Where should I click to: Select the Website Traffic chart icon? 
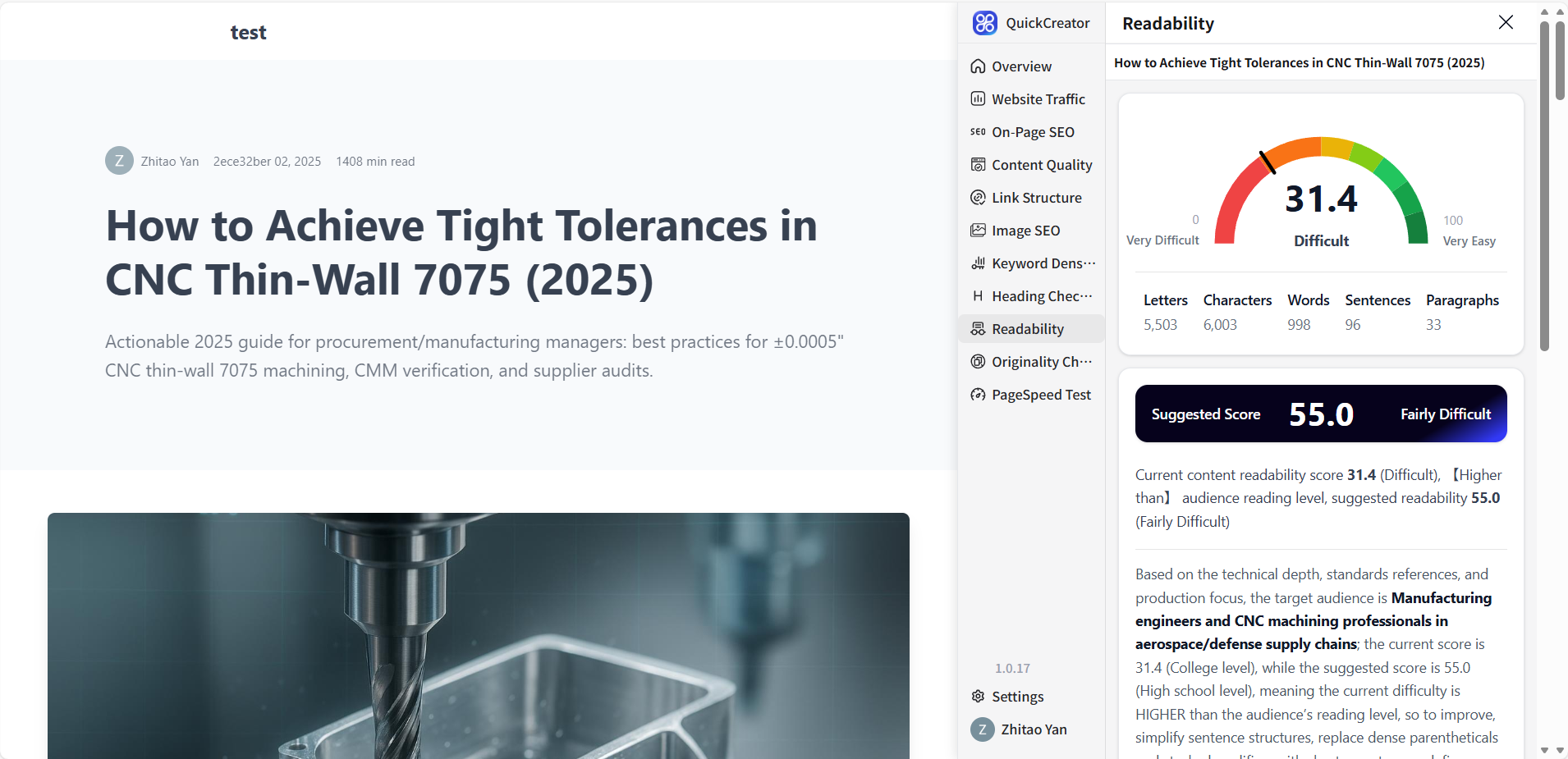(978, 99)
